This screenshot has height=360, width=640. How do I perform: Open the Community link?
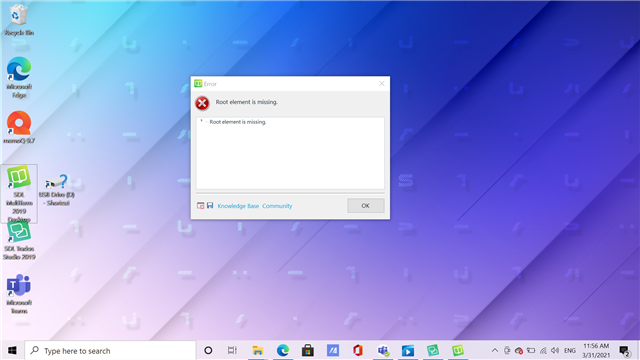[x=277, y=206]
